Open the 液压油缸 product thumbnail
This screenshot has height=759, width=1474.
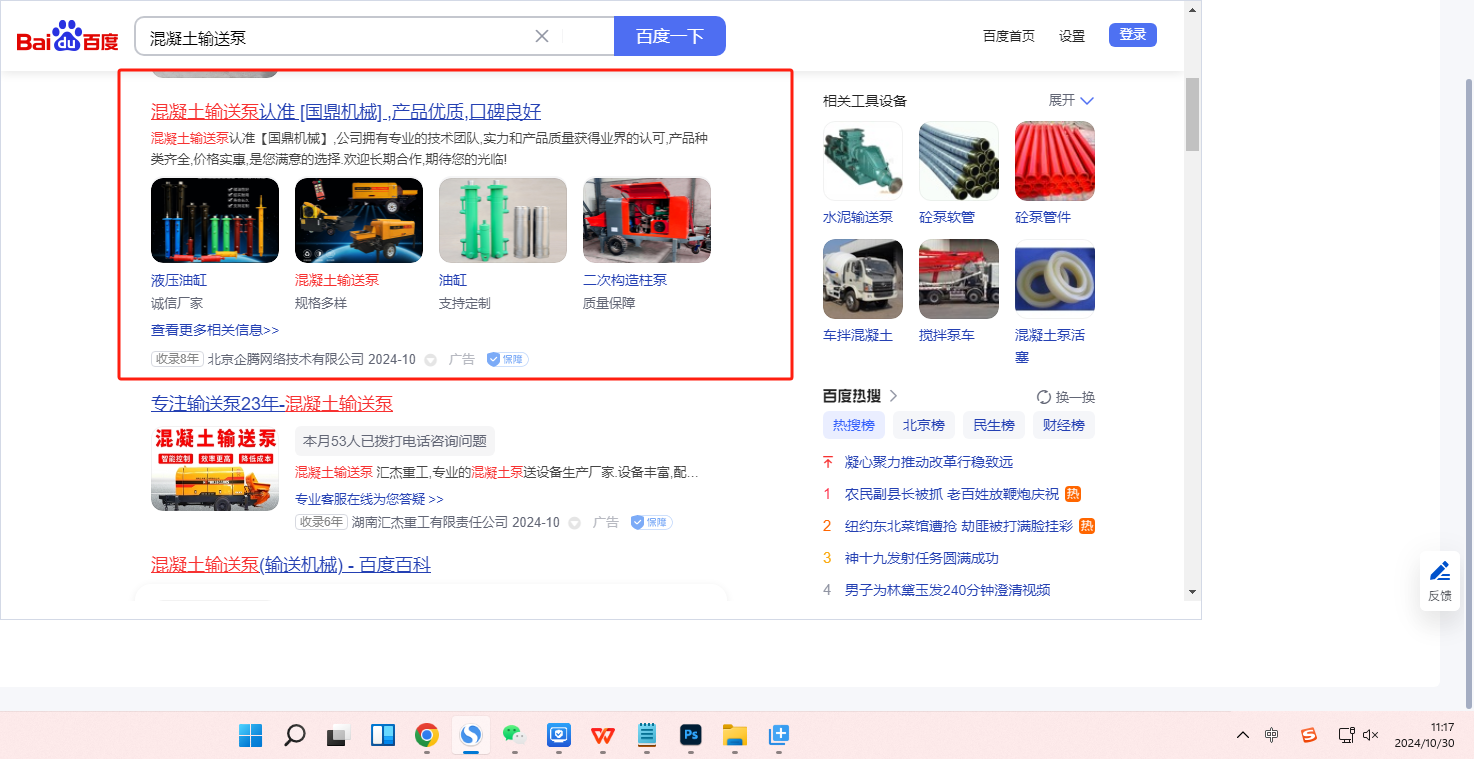215,220
